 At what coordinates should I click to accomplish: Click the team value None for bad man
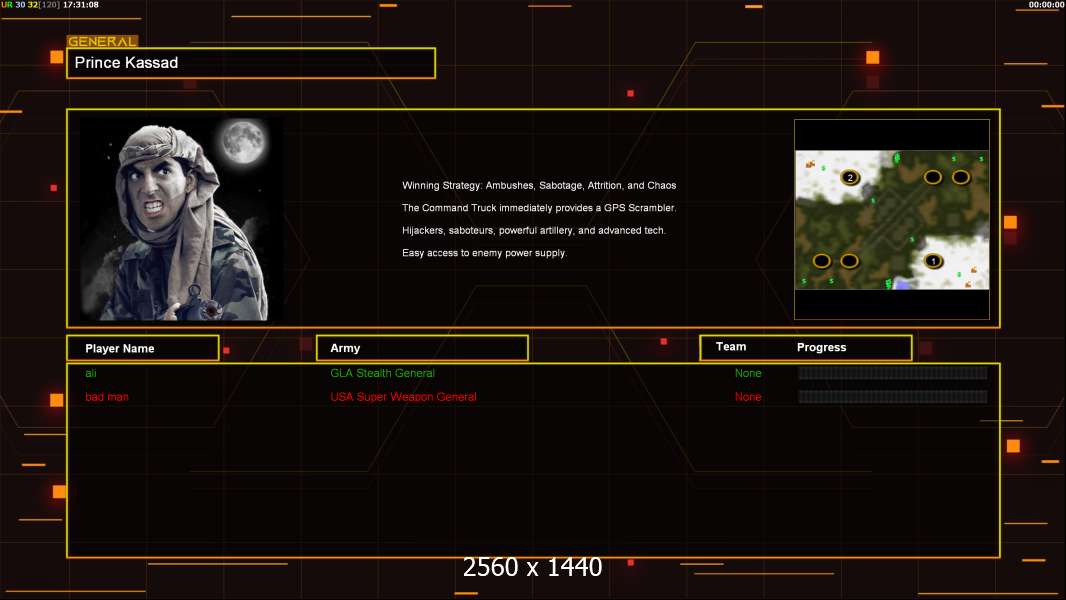pyautogui.click(x=748, y=397)
